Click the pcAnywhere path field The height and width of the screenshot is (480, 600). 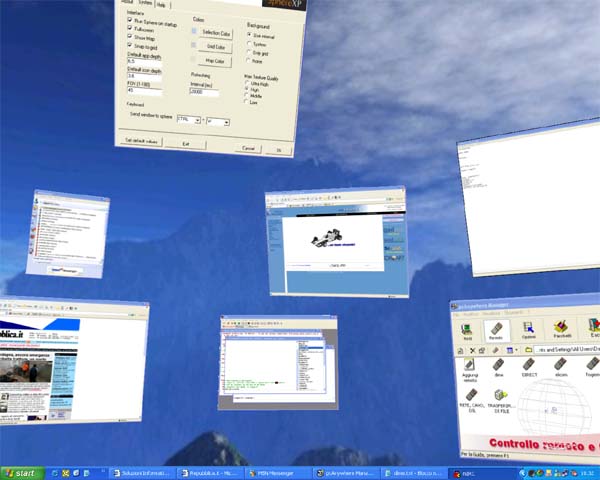tap(567, 349)
